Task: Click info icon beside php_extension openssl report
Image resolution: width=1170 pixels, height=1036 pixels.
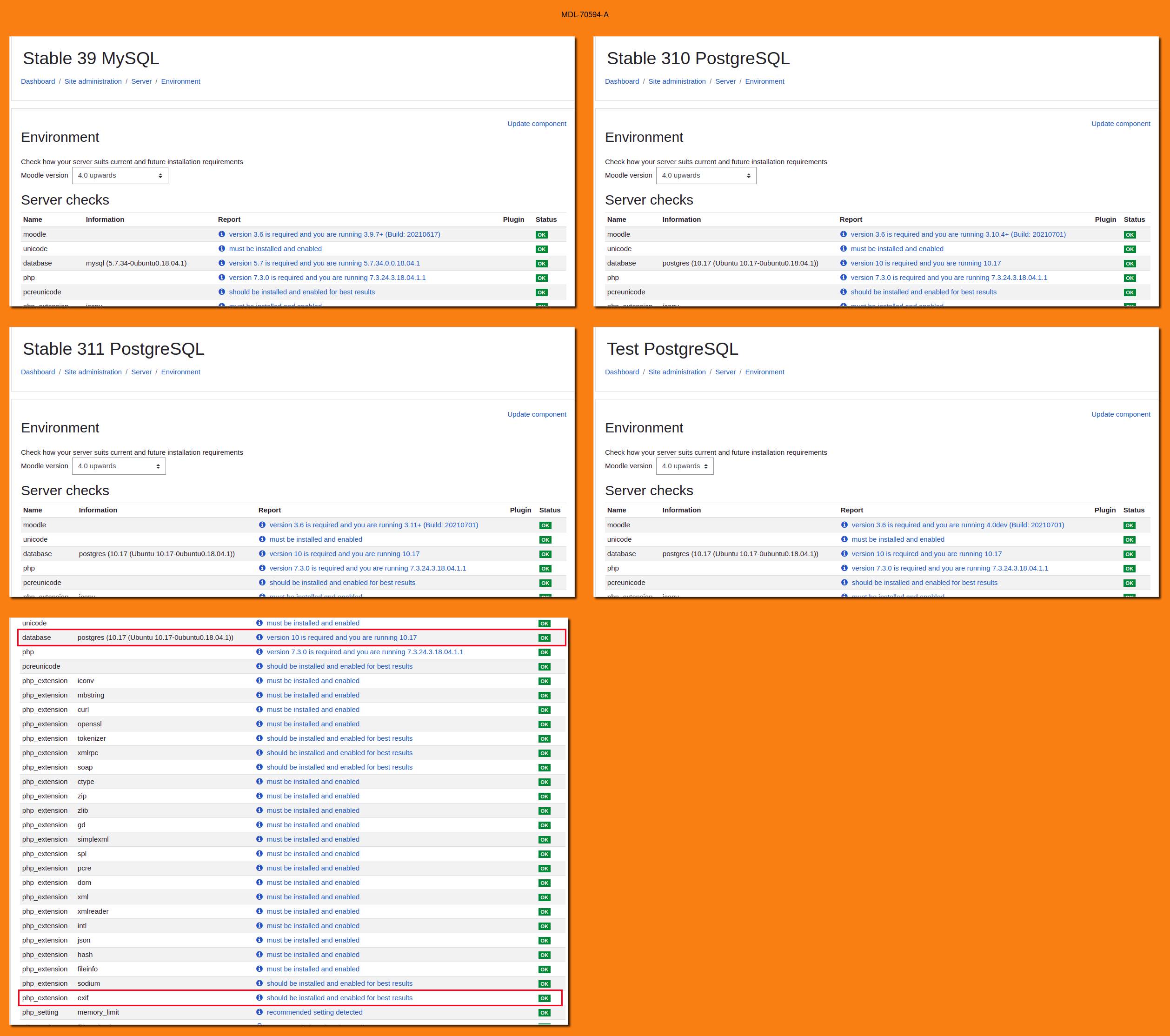Action: coord(259,724)
